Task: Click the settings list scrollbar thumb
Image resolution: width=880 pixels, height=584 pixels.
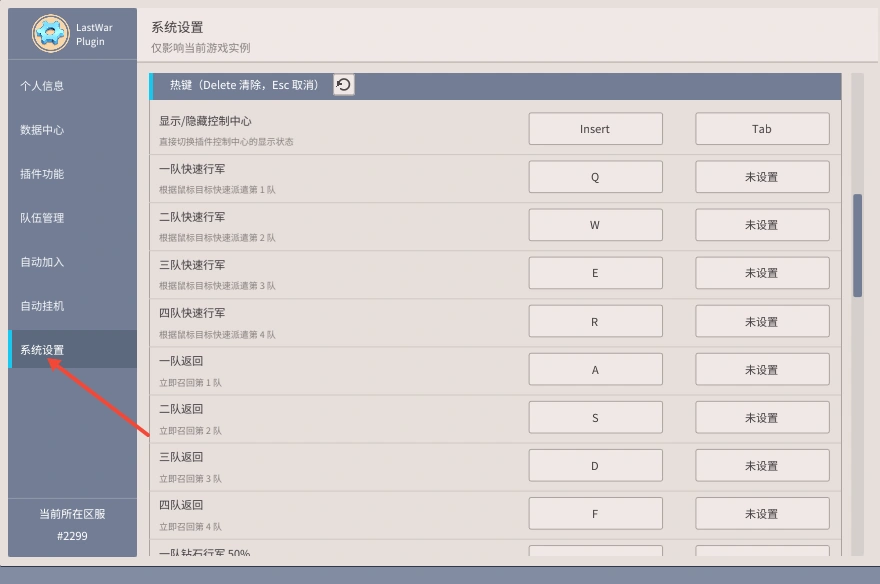Action: pyautogui.click(x=857, y=245)
